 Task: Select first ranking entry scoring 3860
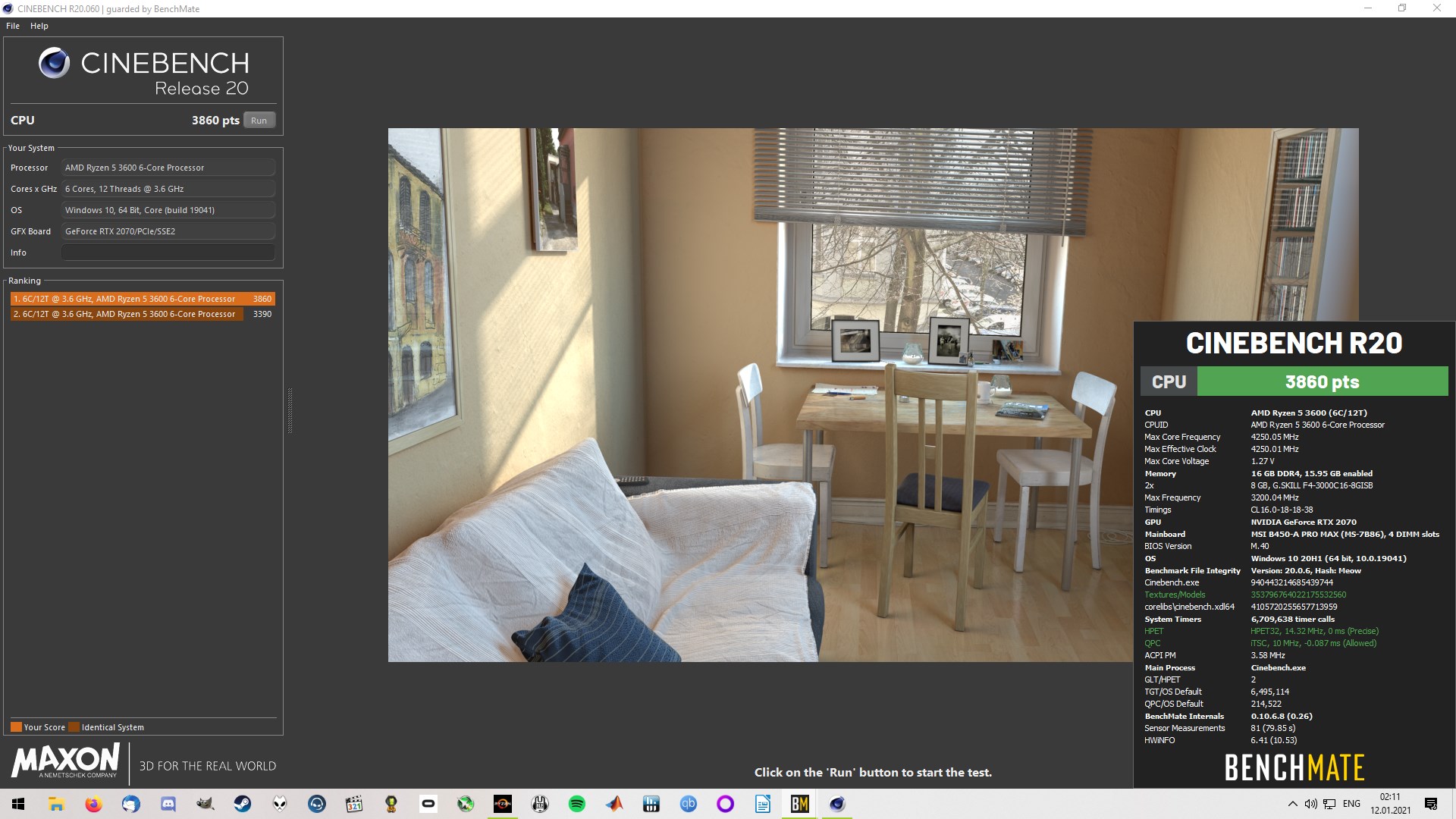pyautogui.click(x=143, y=299)
